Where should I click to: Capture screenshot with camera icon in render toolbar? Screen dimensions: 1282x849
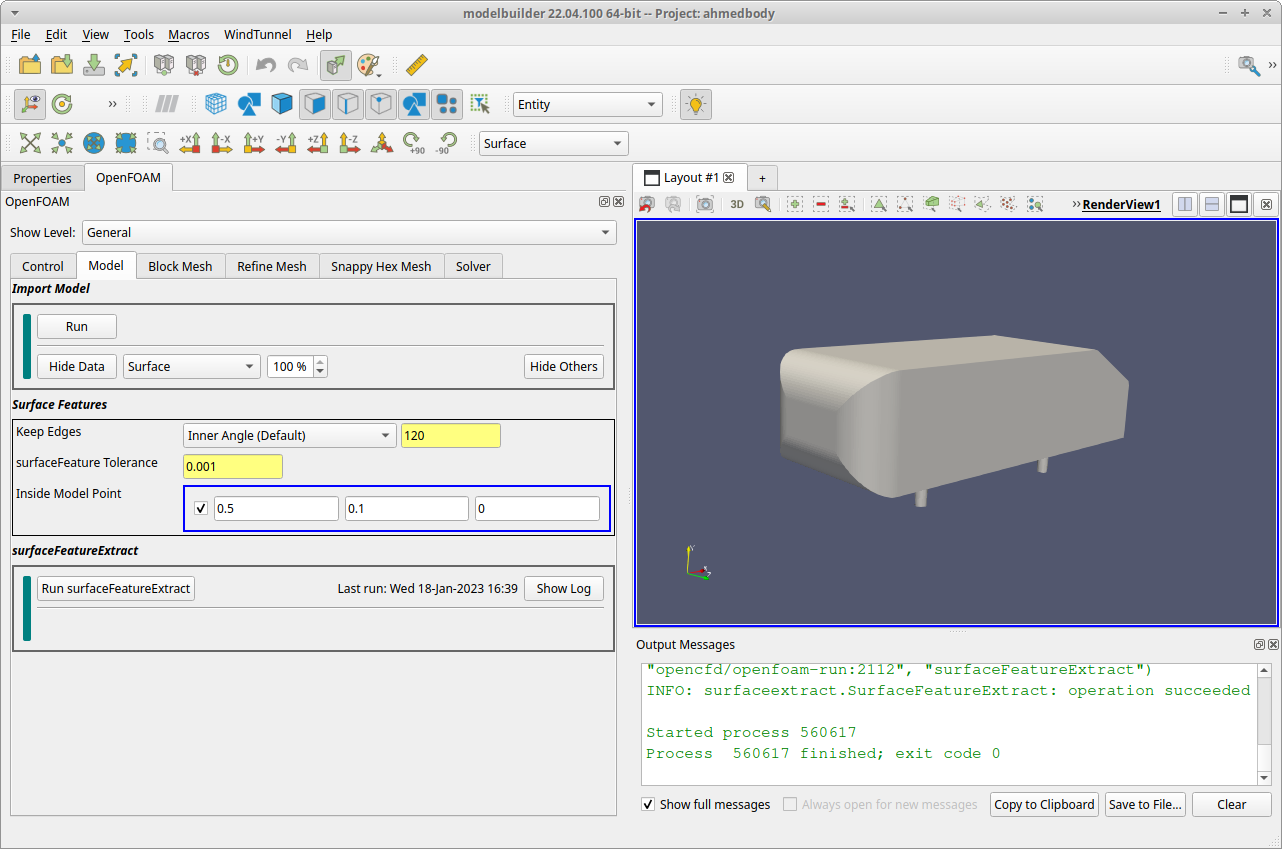[x=705, y=204]
